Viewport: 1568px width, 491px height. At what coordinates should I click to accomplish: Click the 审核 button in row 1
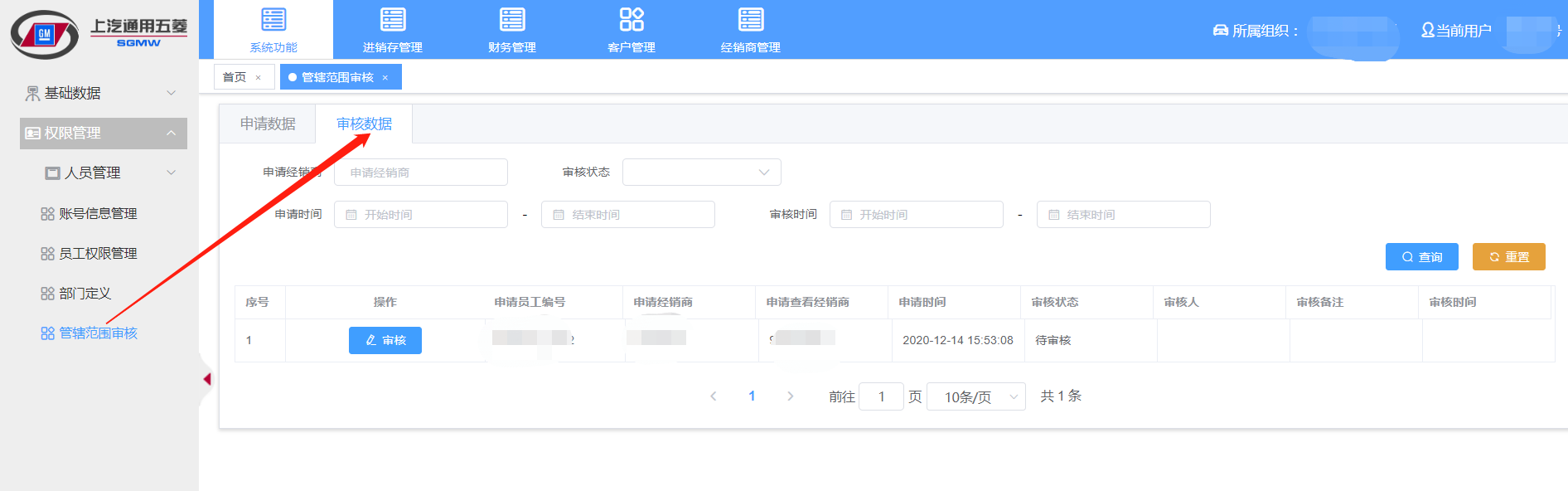click(x=385, y=340)
